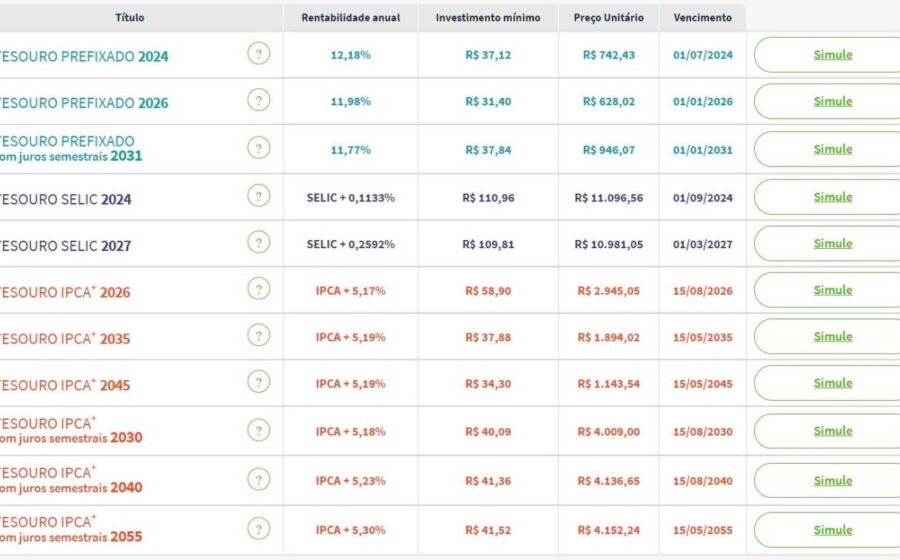The image size is (900, 560).
Task: Select the R$ 37,12 minimum investment
Action: (488, 55)
